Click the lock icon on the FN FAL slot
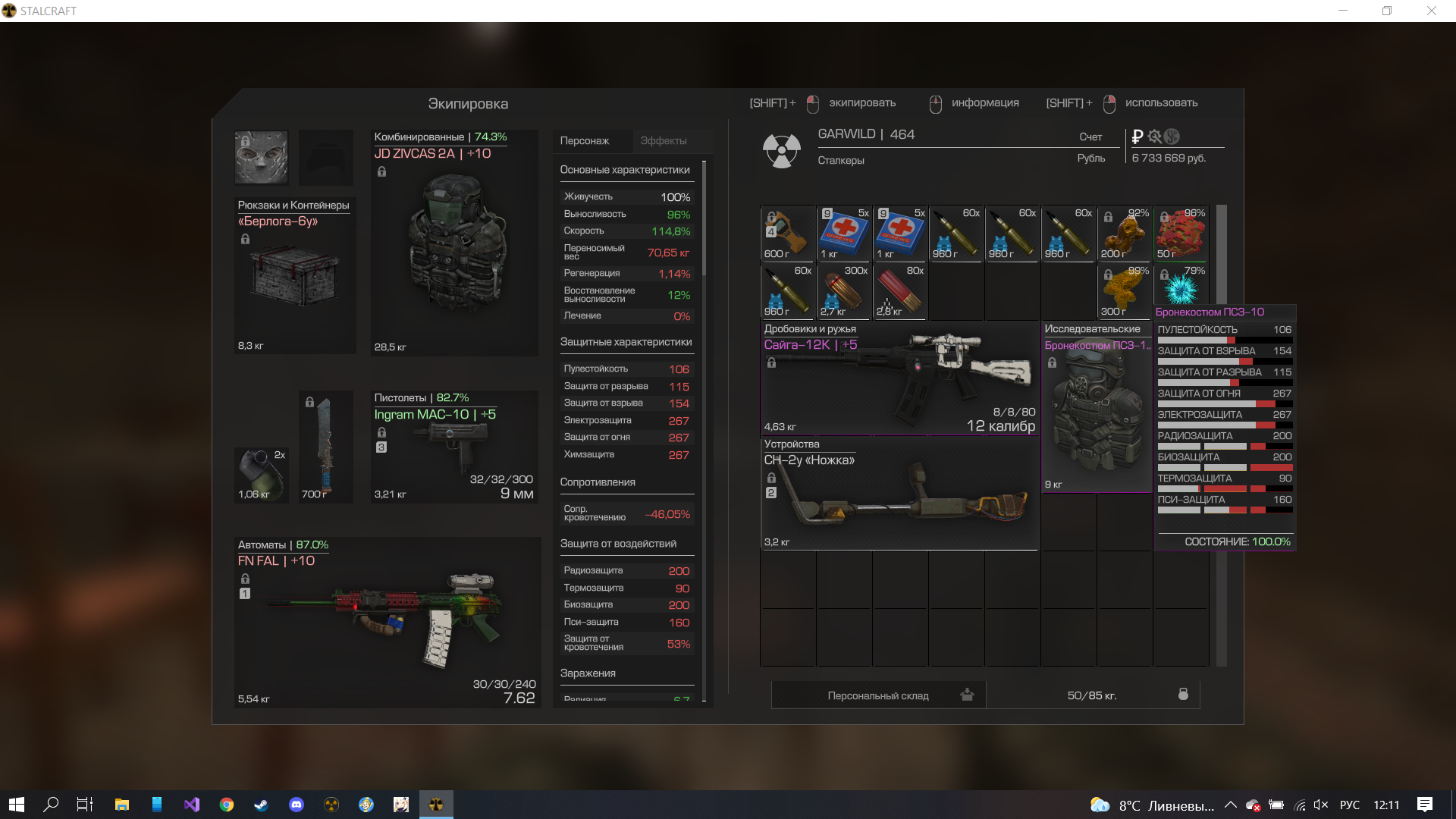 245,579
